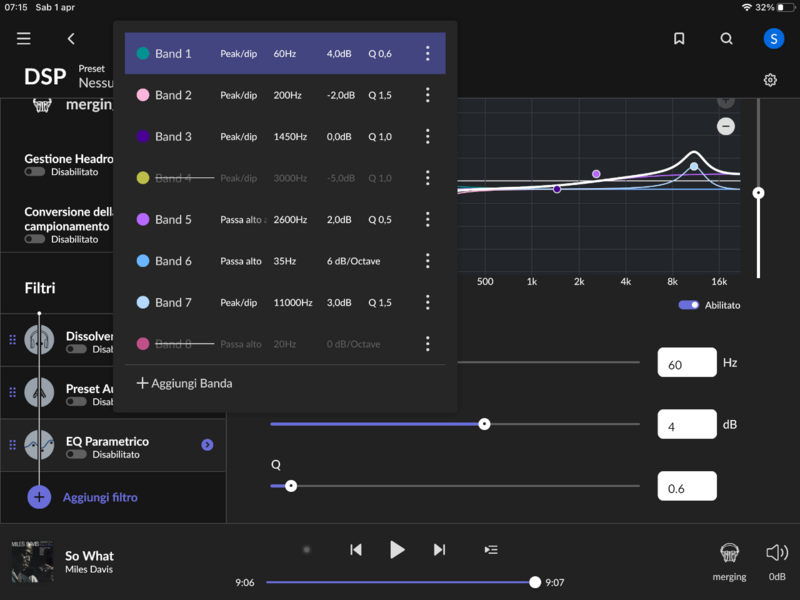Open the volume speaker icon
The height and width of the screenshot is (600, 800).
pyautogui.click(x=777, y=553)
